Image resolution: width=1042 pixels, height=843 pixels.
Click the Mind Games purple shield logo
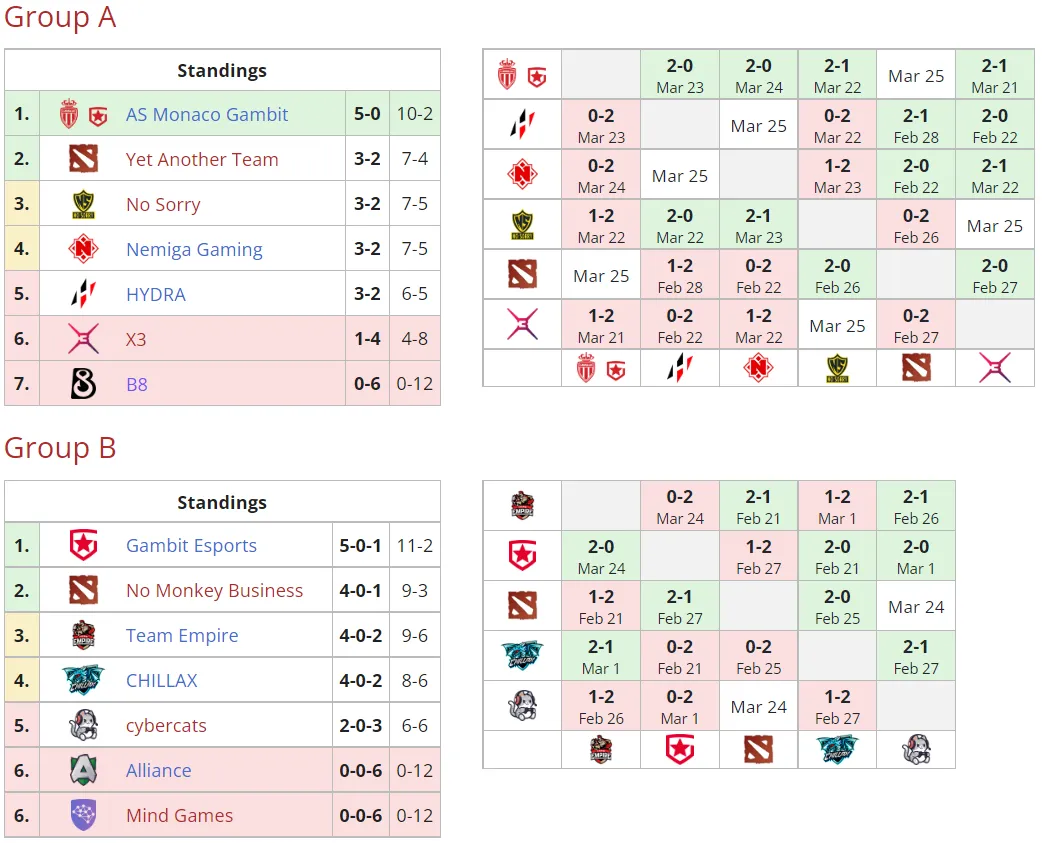click(83, 815)
